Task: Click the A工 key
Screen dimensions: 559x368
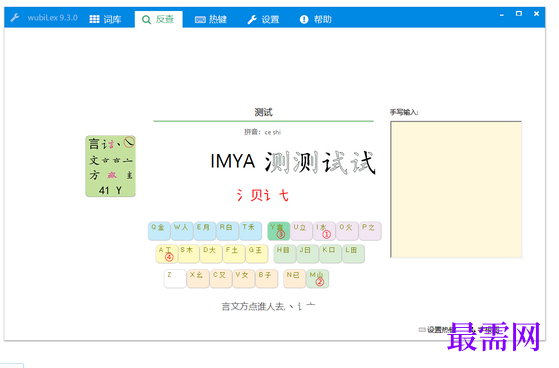Action: tap(166, 254)
